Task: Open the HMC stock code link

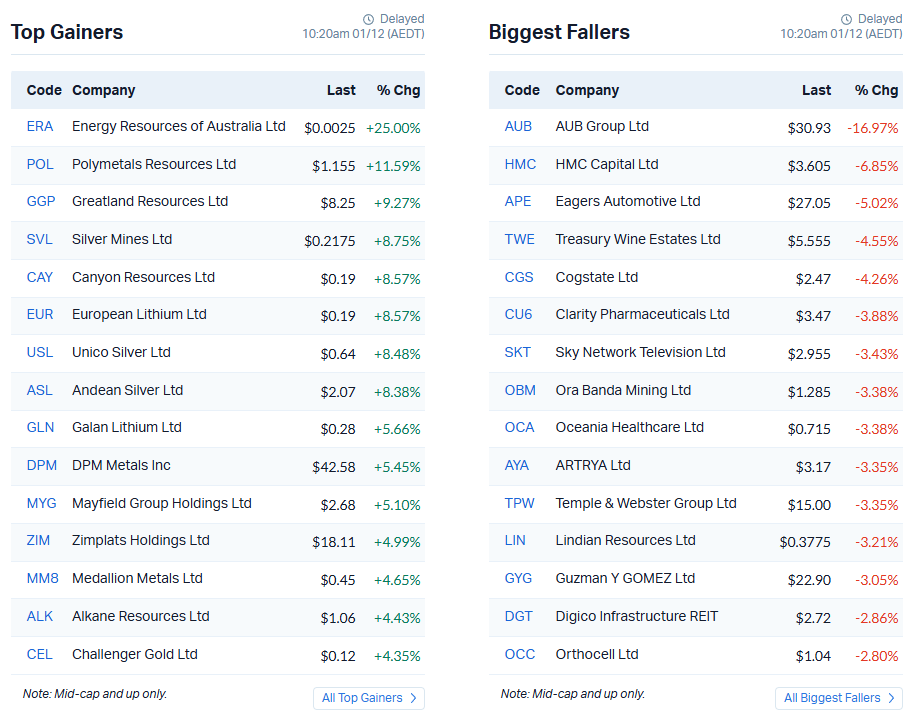Action: [x=520, y=165]
